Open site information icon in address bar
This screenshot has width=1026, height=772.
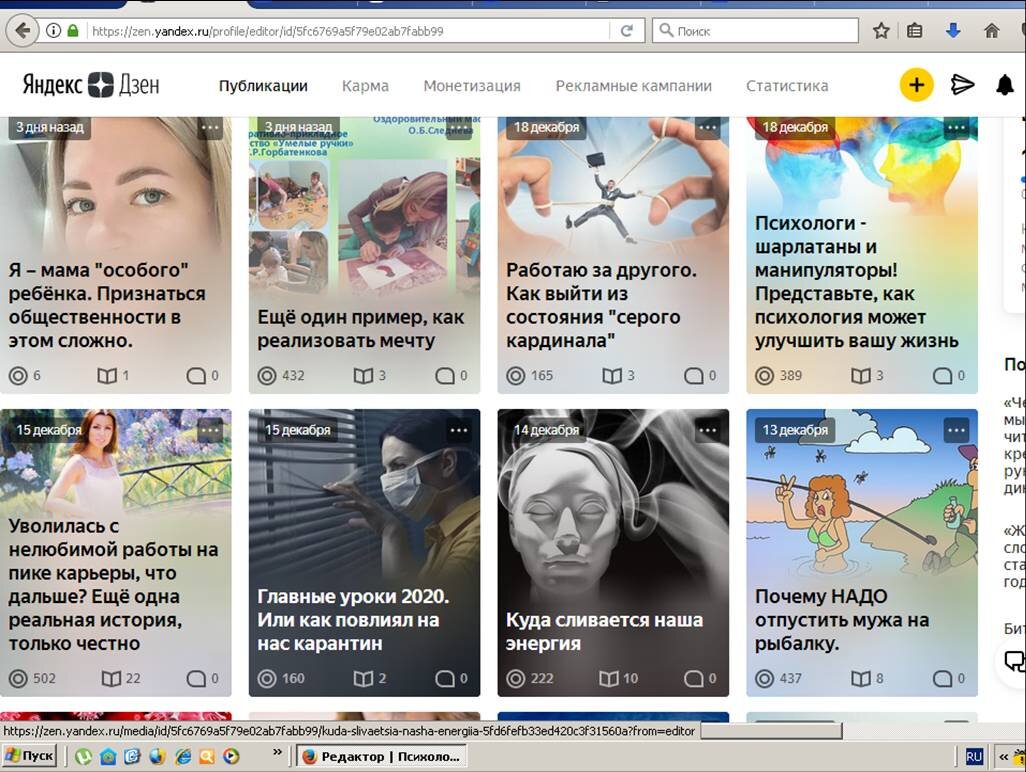tap(54, 30)
